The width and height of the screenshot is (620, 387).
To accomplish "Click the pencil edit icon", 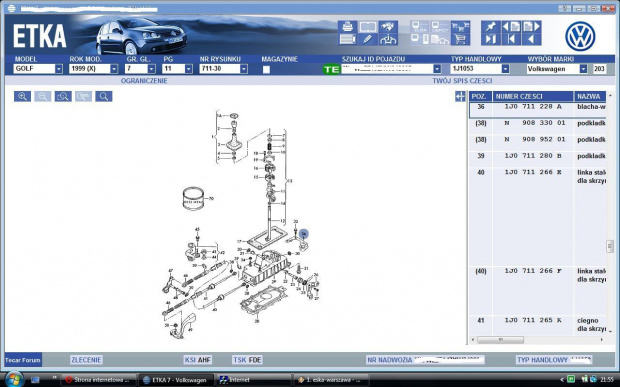I will [367, 39].
